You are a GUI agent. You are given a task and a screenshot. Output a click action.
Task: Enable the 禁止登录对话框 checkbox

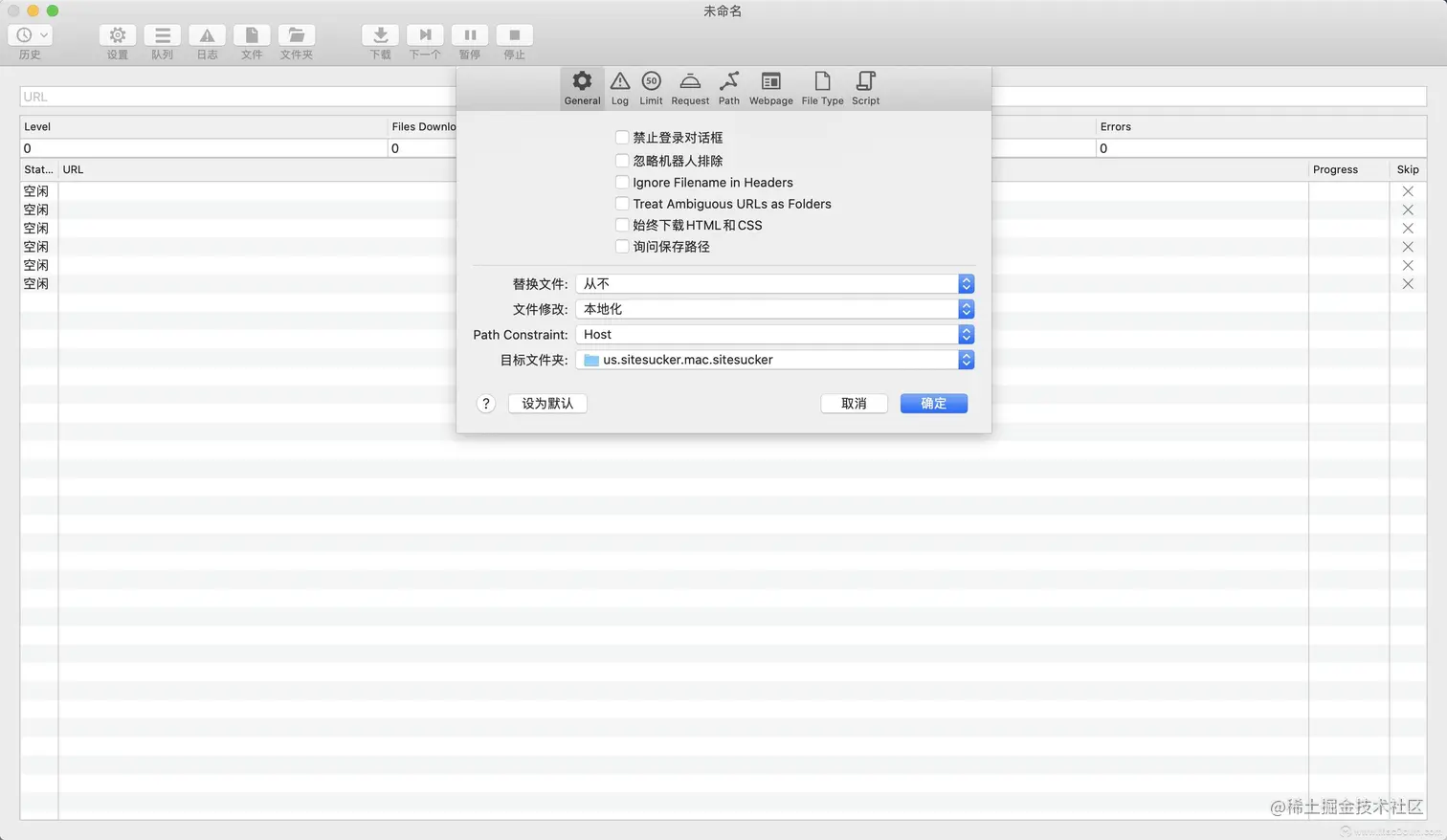pyautogui.click(x=622, y=137)
